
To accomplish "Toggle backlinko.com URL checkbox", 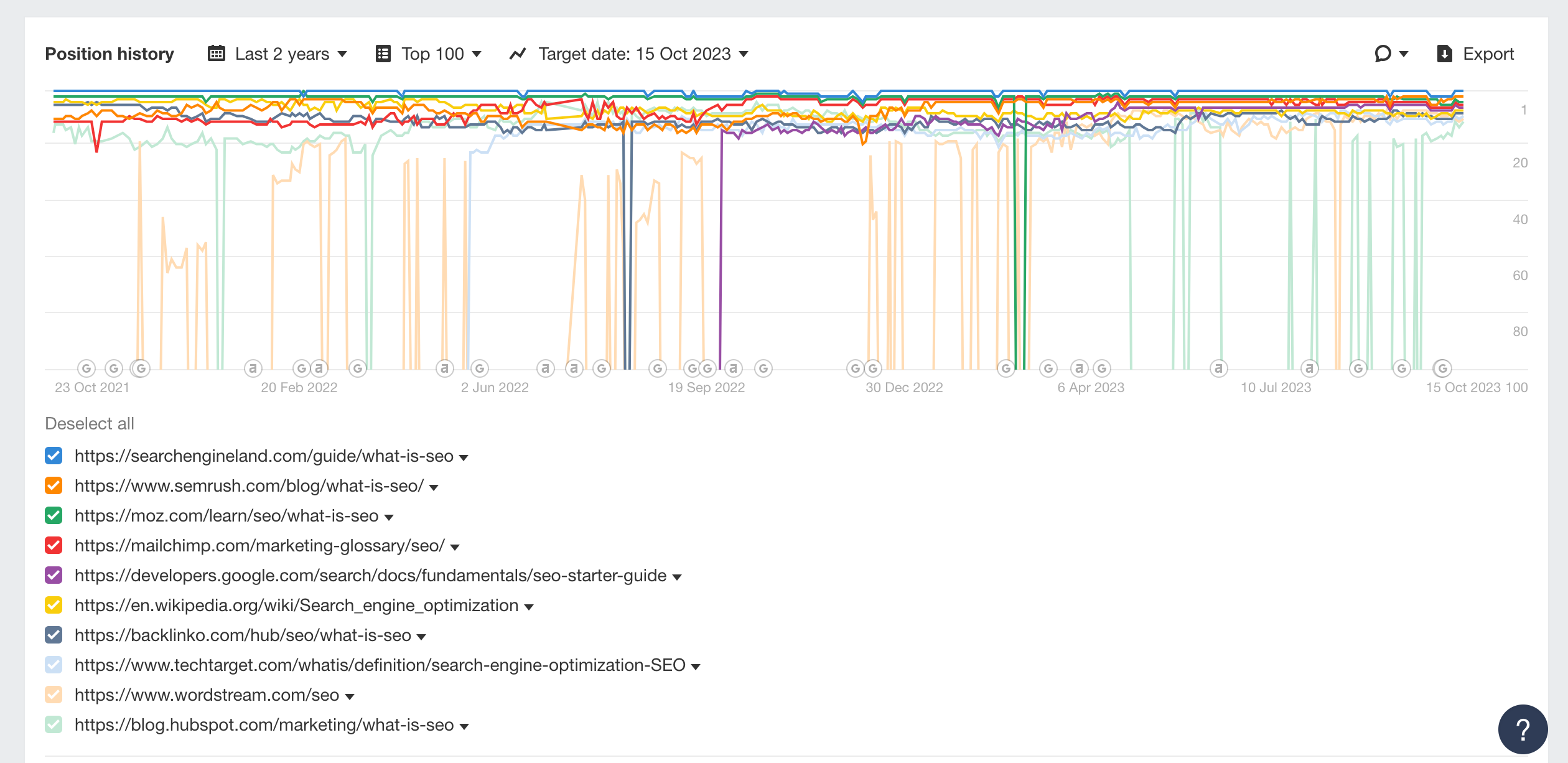I will (54, 635).
